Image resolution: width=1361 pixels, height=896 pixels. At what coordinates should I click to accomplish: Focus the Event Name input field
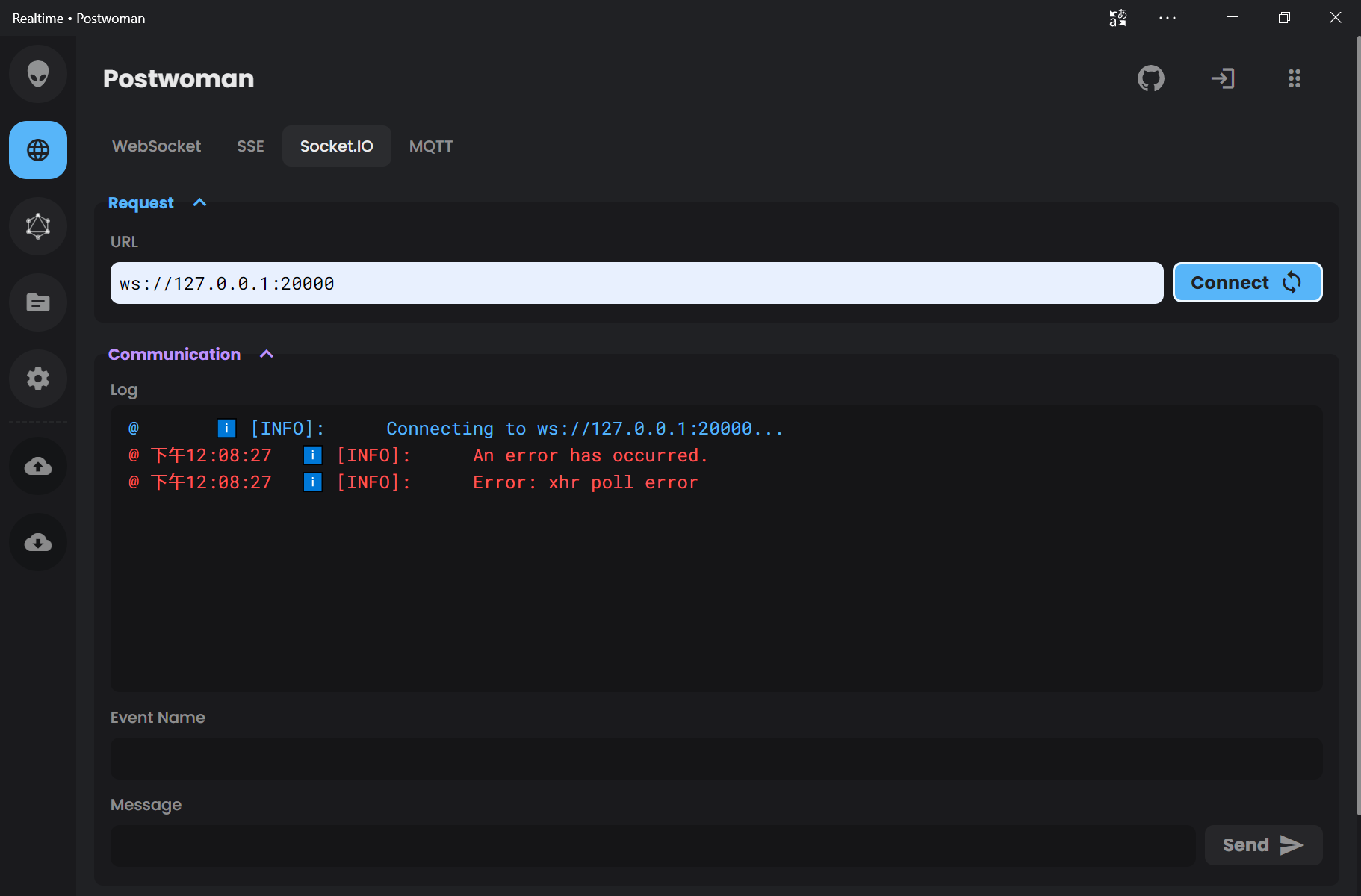pyautogui.click(x=716, y=759)
